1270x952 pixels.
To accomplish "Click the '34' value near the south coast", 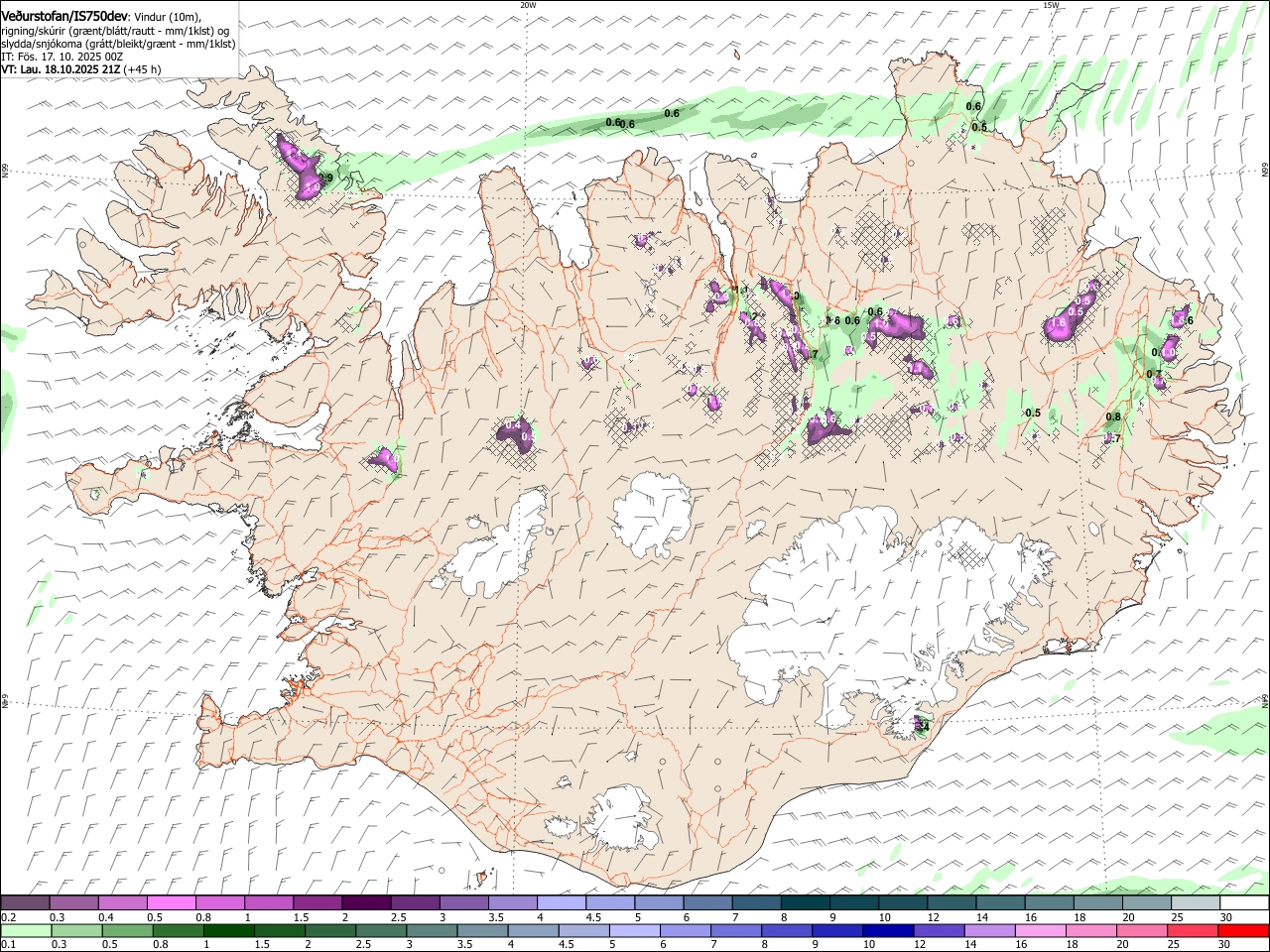I will coord(923,727).
